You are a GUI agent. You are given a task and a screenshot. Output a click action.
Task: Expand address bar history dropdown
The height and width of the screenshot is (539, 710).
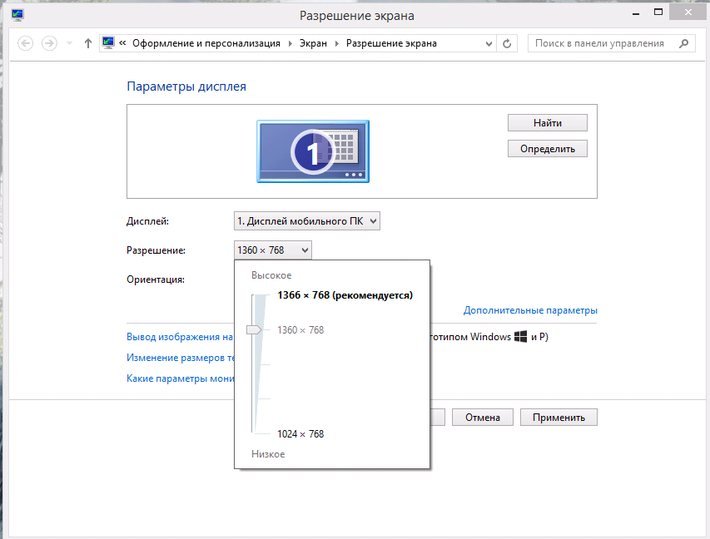click(x=489, y=43)
